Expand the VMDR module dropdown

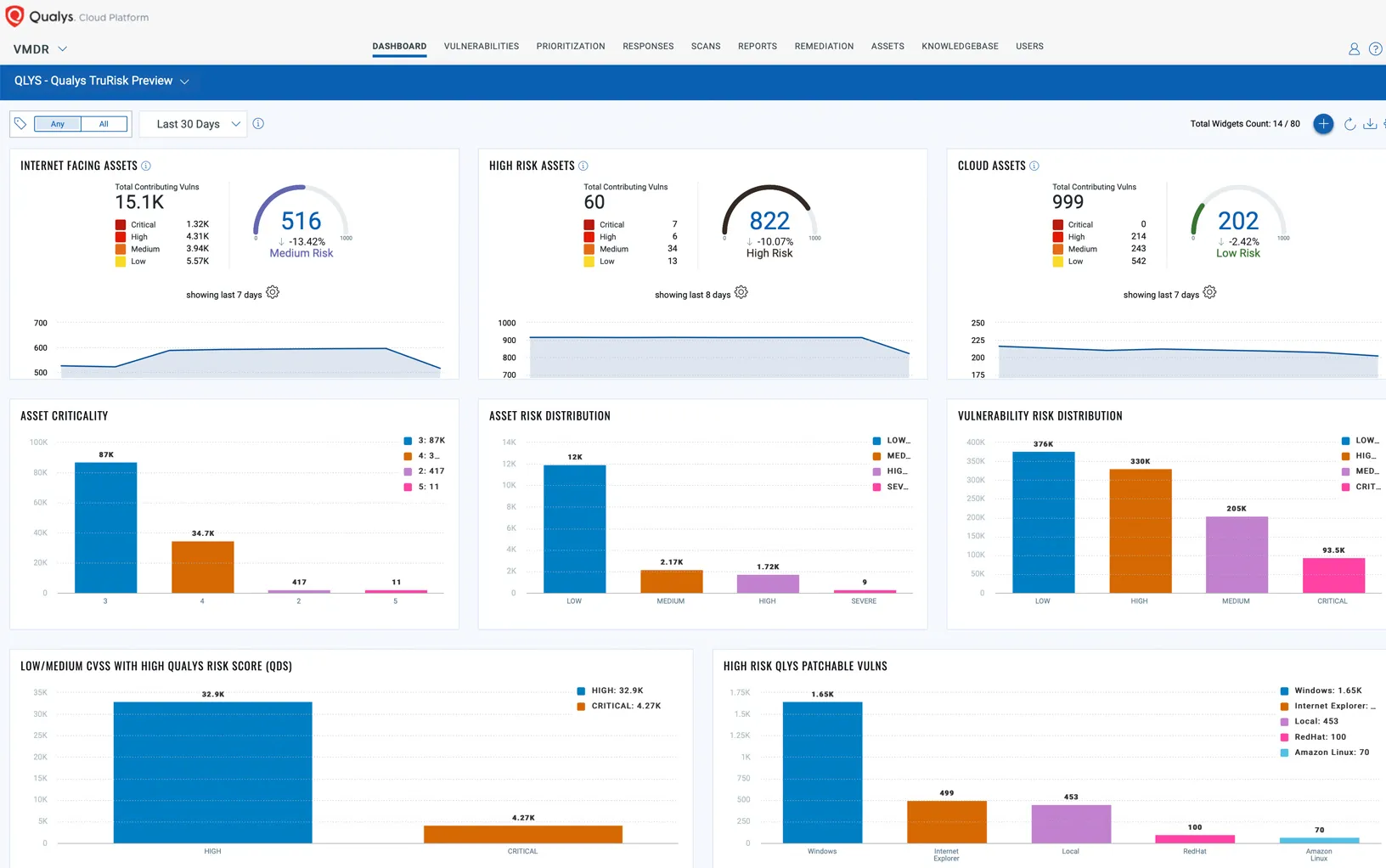click(40, 49)
